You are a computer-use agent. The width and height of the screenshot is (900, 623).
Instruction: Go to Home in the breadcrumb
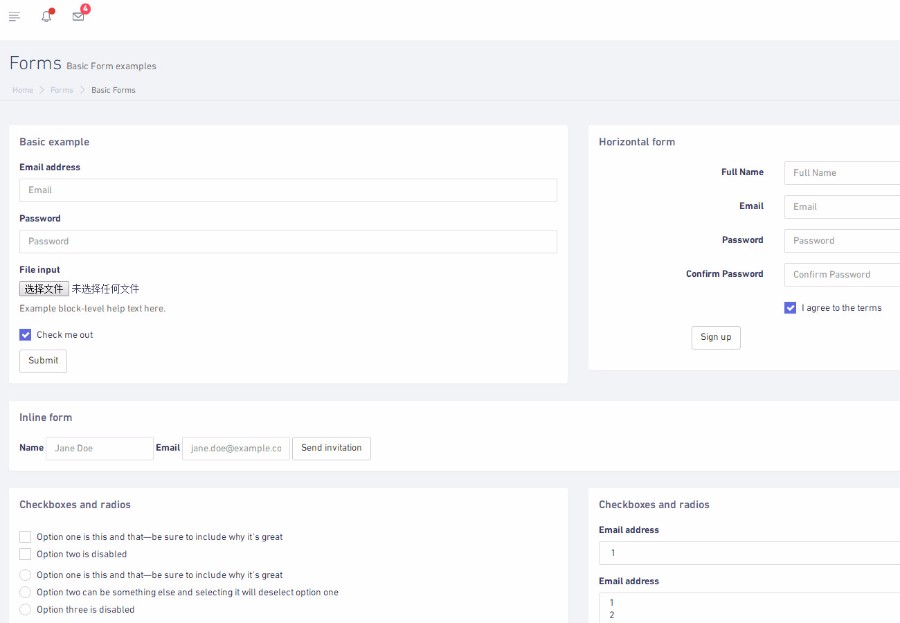[23, 90]
